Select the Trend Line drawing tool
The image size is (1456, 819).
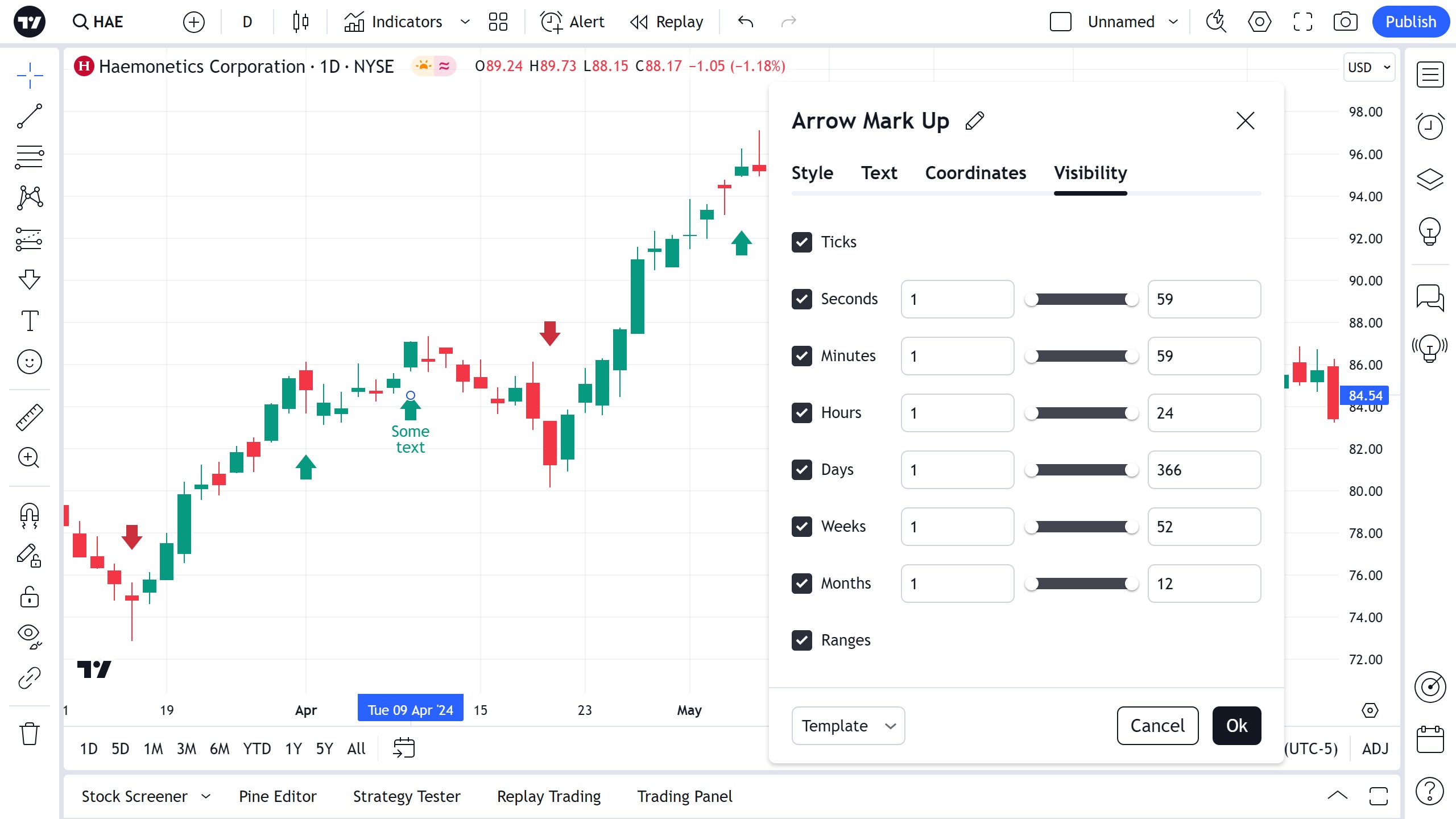[30, 116]
